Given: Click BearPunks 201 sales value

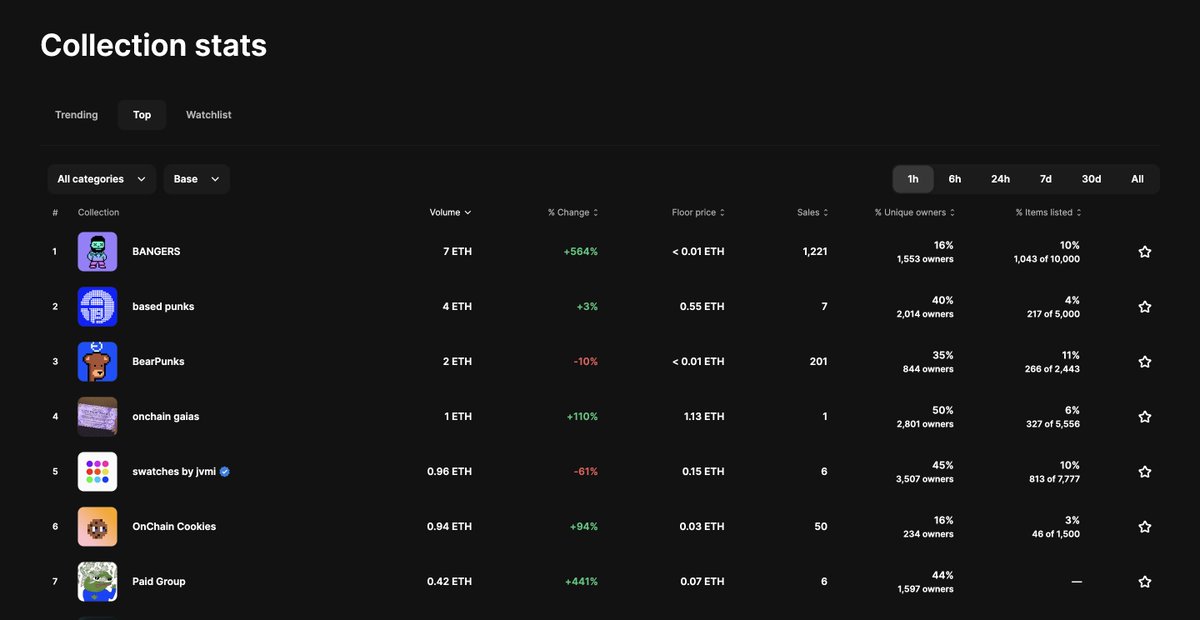Looking at the screenshot, I should click(x=819, y=362).
